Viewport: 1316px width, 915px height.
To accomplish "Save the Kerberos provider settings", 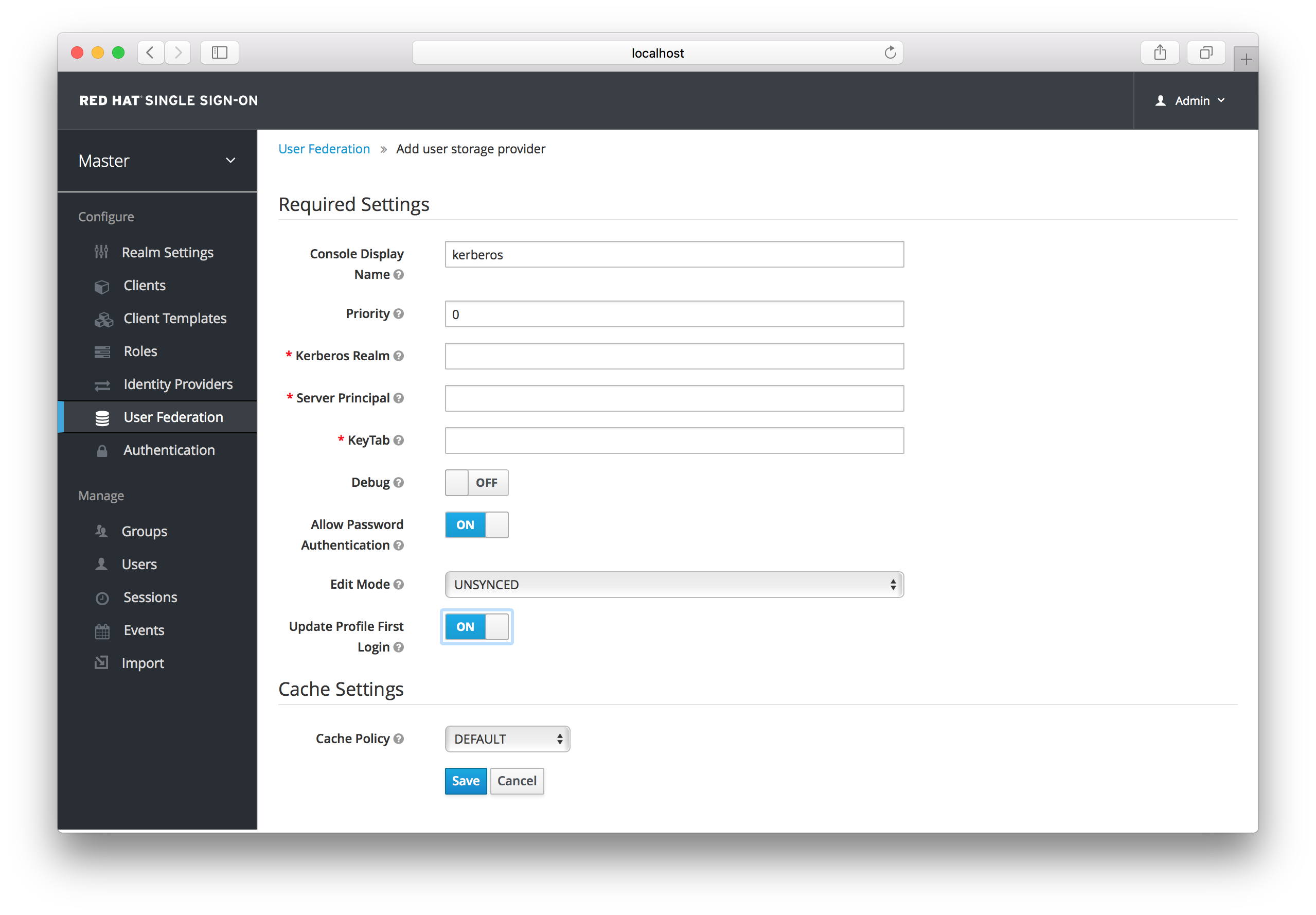I will pos(464,781).
